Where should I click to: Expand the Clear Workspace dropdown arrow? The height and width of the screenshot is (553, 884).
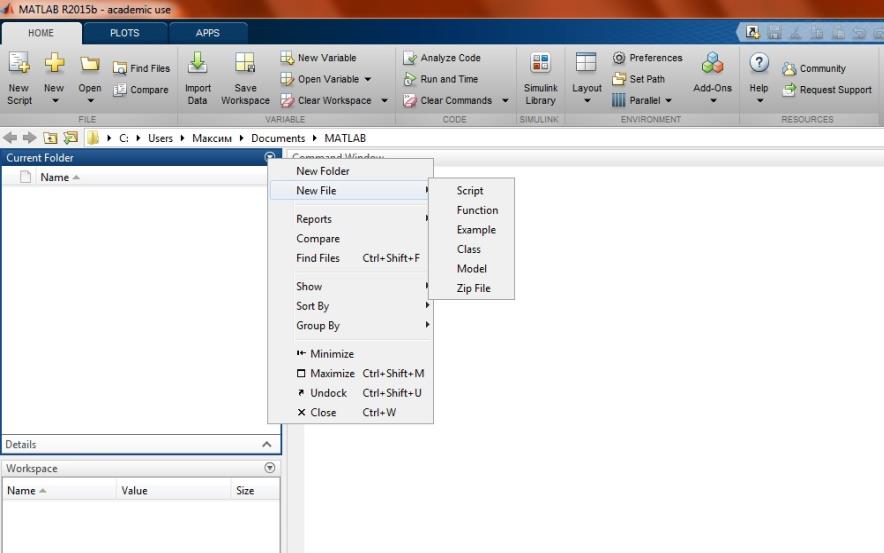pos(384,101)
